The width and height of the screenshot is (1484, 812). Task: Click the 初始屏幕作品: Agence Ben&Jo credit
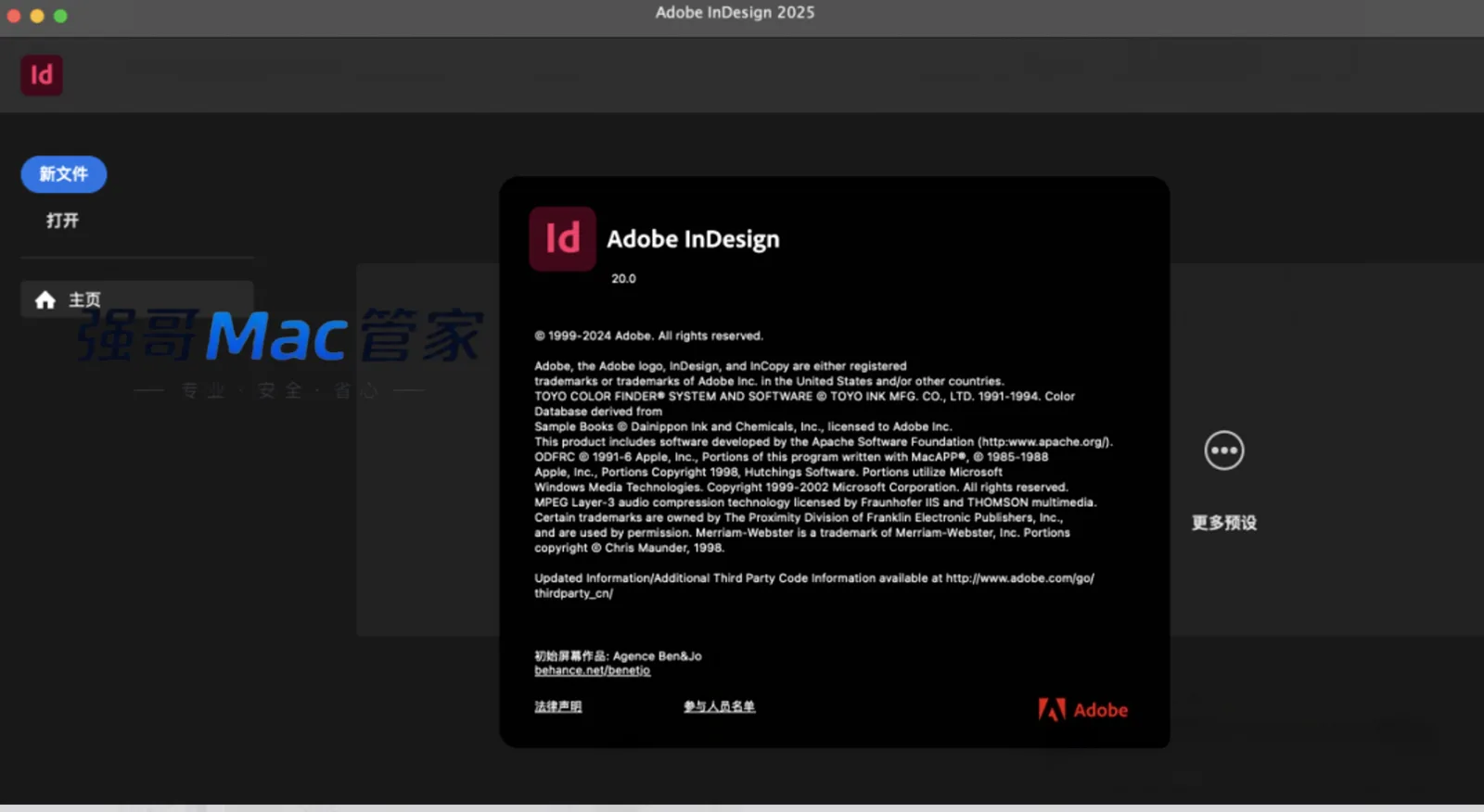pyautogui.click(x=618, y=656)
